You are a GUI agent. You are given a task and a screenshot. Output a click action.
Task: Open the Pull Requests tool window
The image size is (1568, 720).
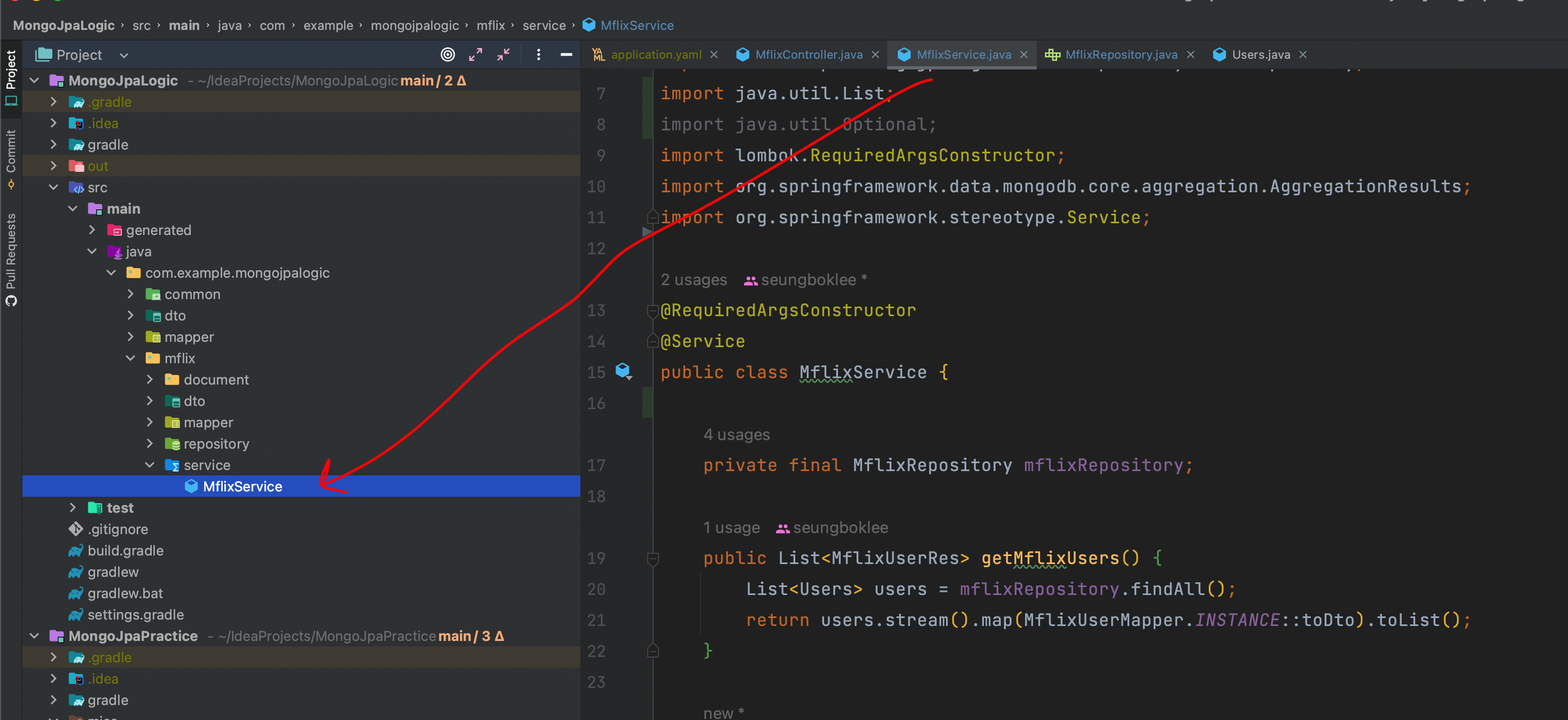[x=11, y=259]
